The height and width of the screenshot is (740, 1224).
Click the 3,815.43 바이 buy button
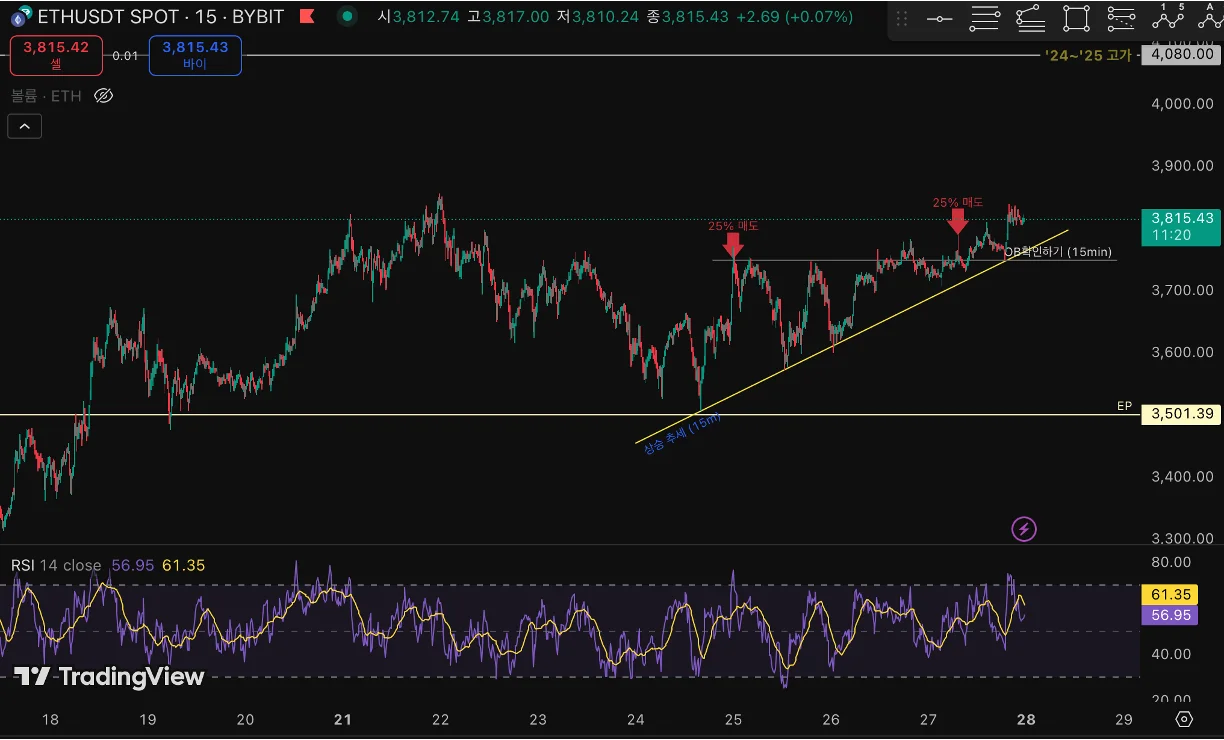tap(195, 55)
